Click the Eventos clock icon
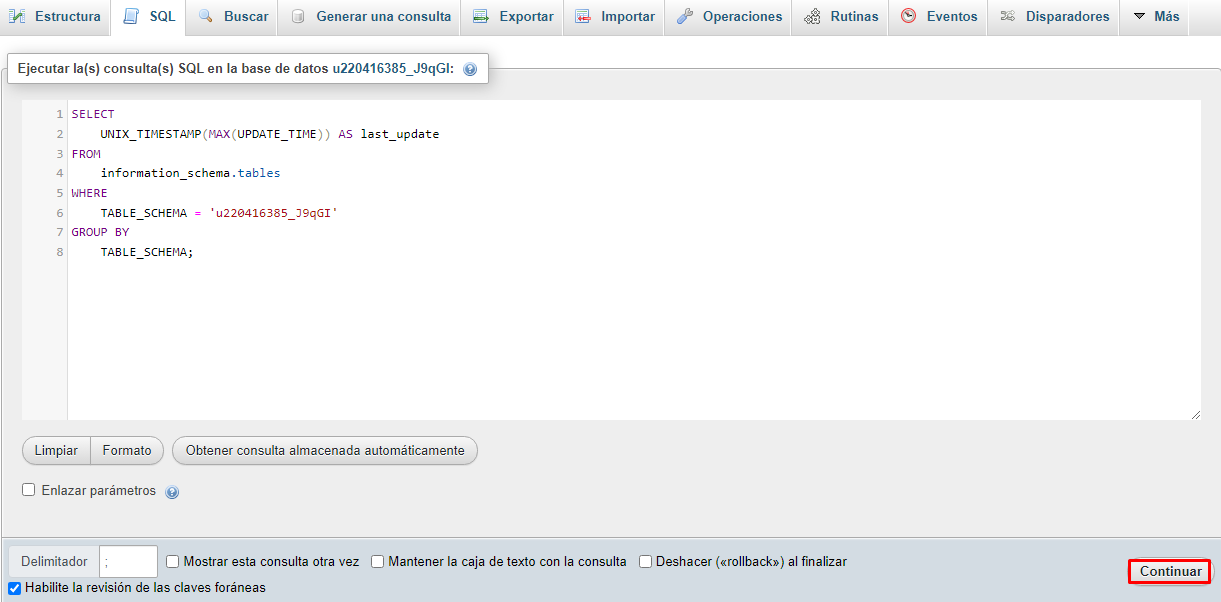 [908, 17]
